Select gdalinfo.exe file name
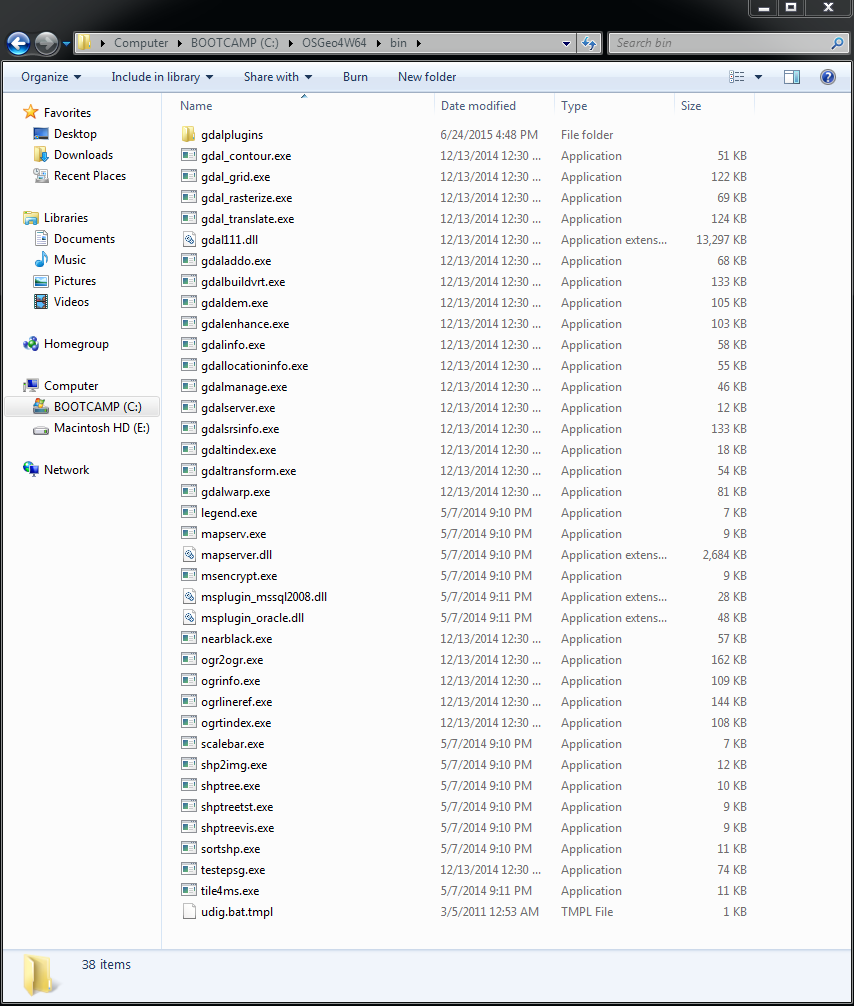Image resolution: width=854 pixels, height=1006 pixels. (233, 345)
